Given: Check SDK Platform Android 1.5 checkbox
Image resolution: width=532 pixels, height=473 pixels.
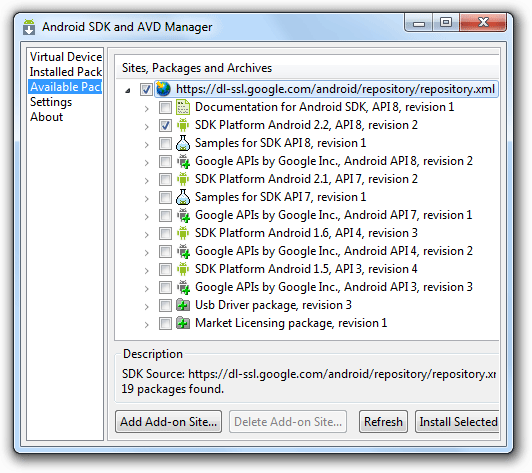Looking at the screenshot, I should 165,269.
